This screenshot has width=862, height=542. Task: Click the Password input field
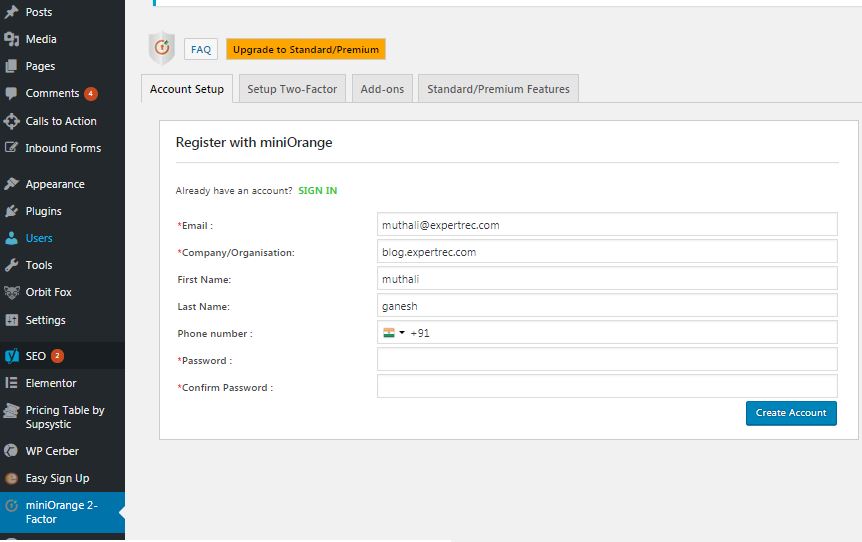pos(607,359)
